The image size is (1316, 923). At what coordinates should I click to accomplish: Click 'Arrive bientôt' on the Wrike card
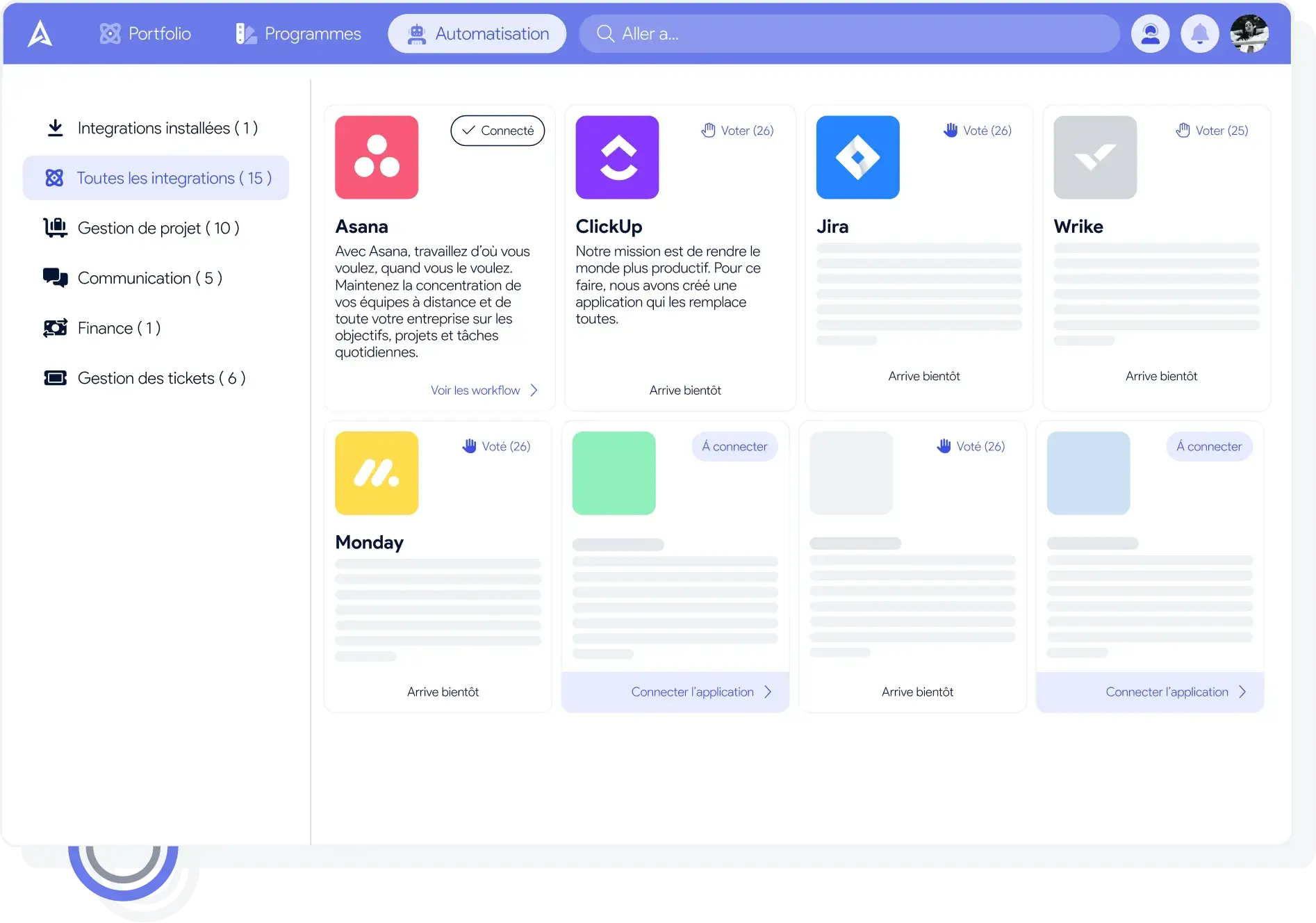point(1162,376)
